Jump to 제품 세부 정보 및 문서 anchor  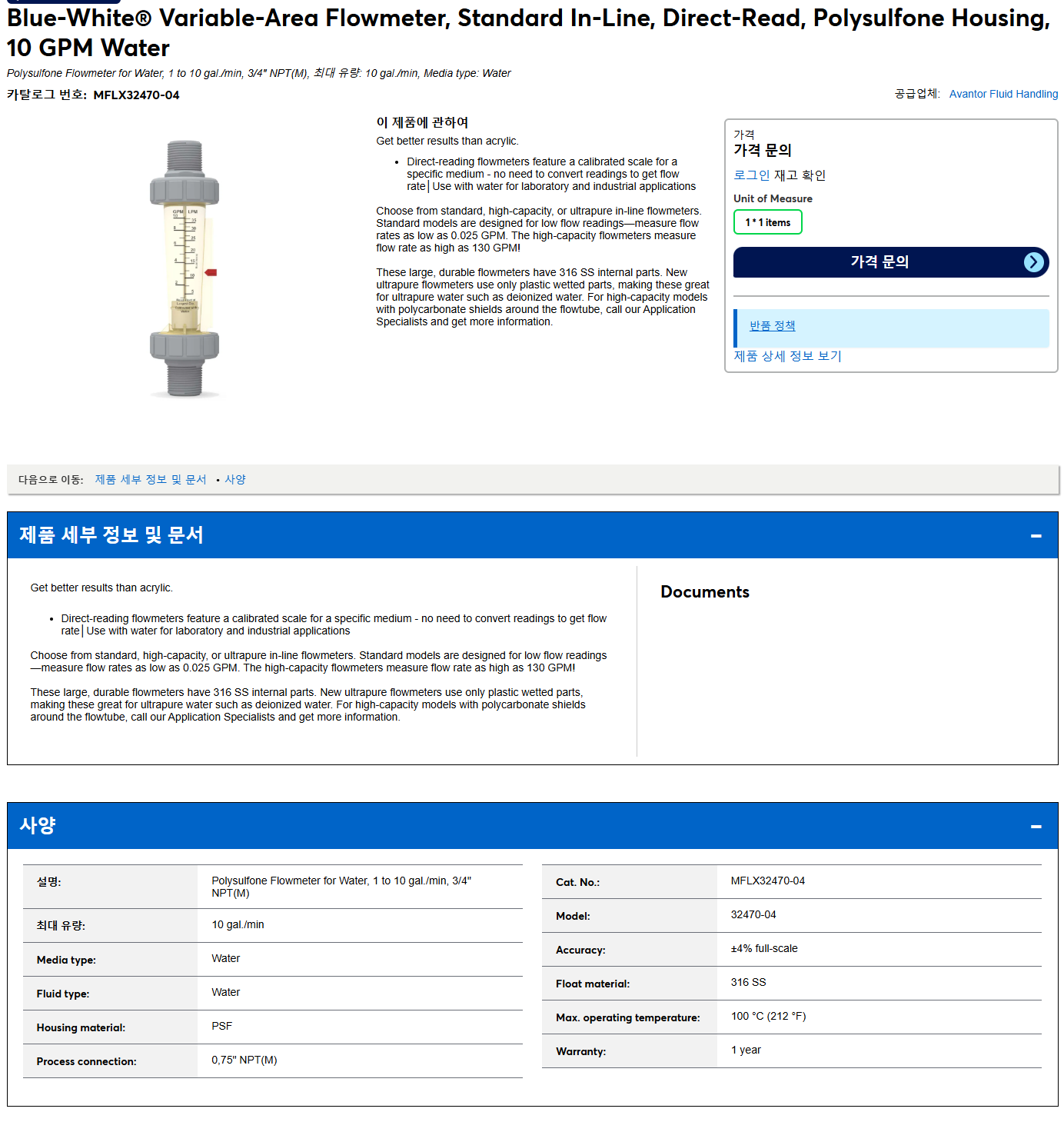tap(151, 479)
